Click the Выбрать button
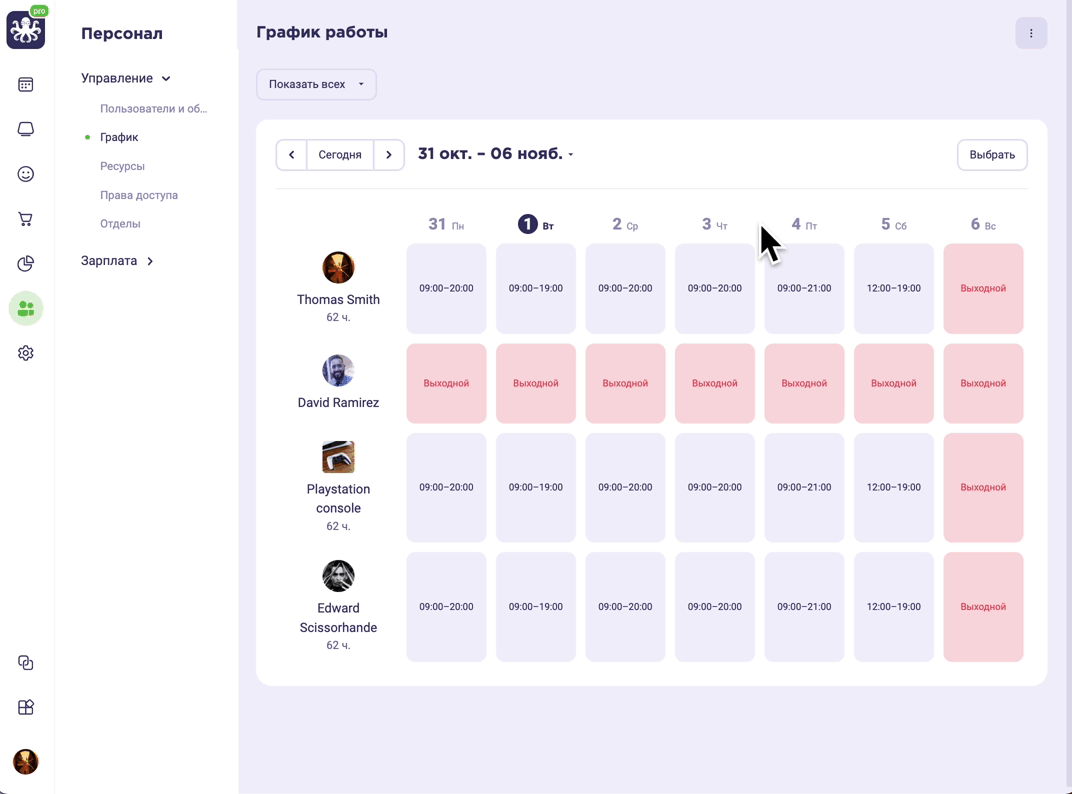This screenshot has width=1072, height=794. [992, 155]
